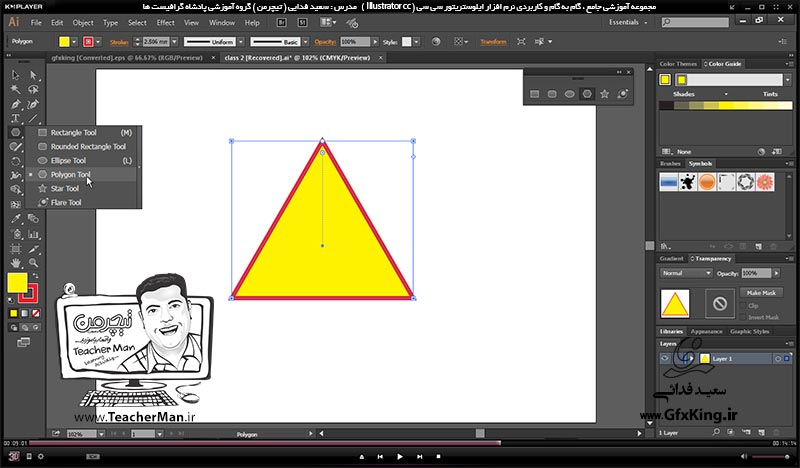Viewport: 800px width, 468px height.
Task: Select the Lasso tool
Action: (x=33, y=89)
